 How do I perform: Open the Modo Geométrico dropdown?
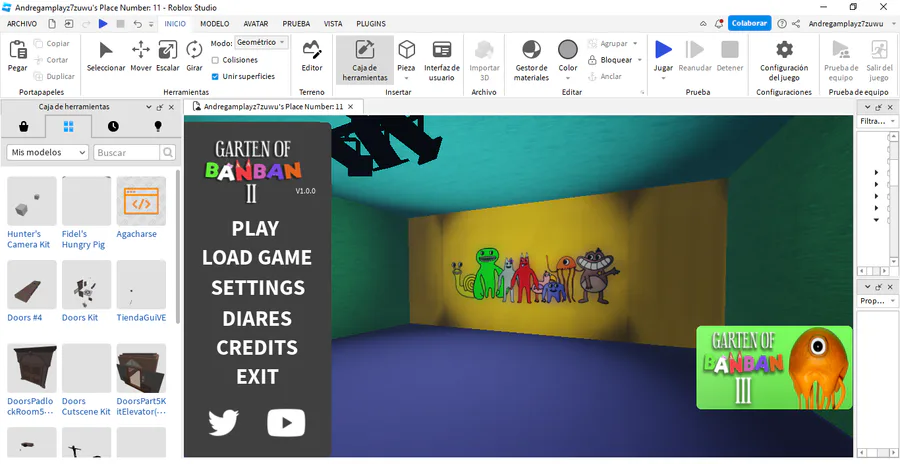(261, 42)
